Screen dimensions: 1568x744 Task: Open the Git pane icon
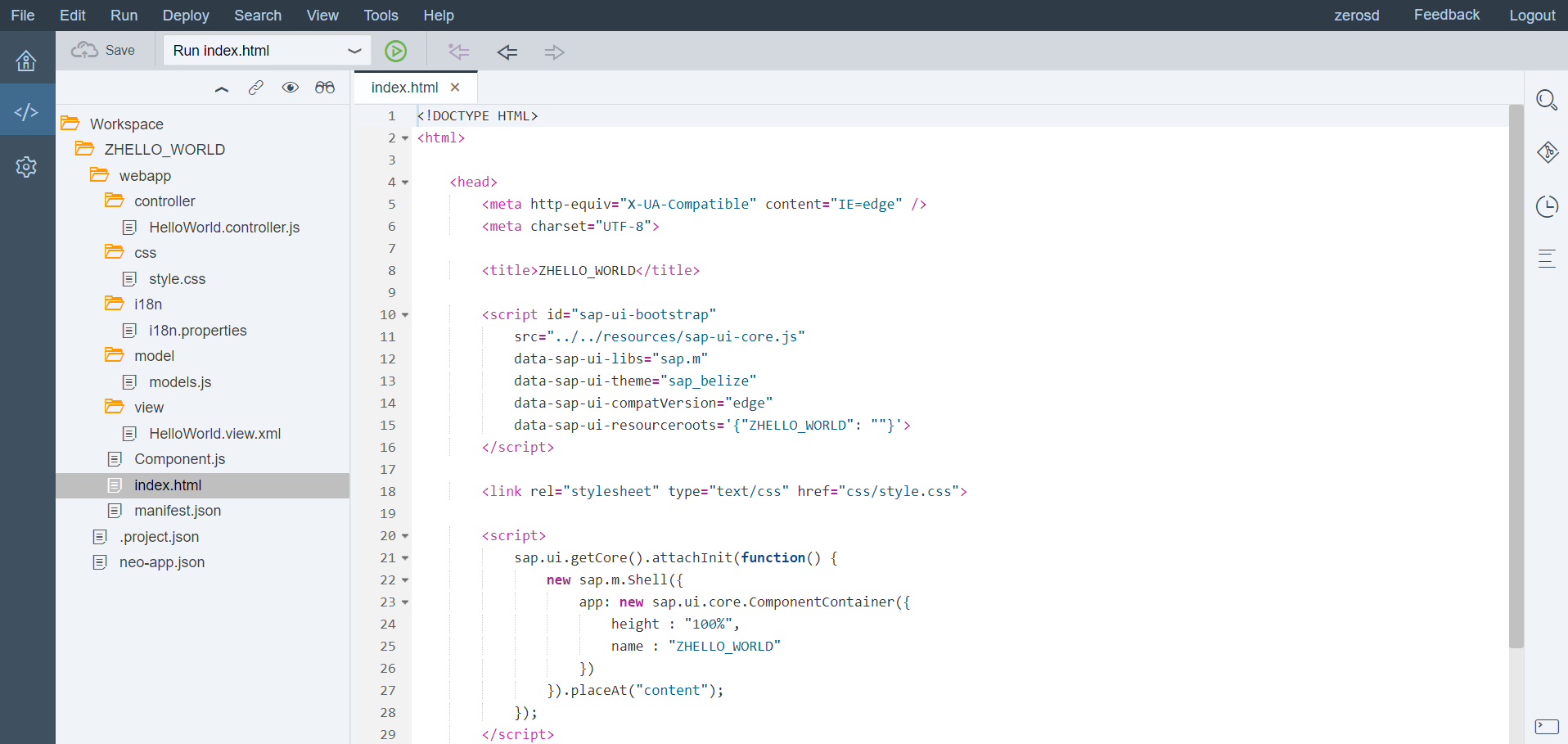[x=1547, y=152]
